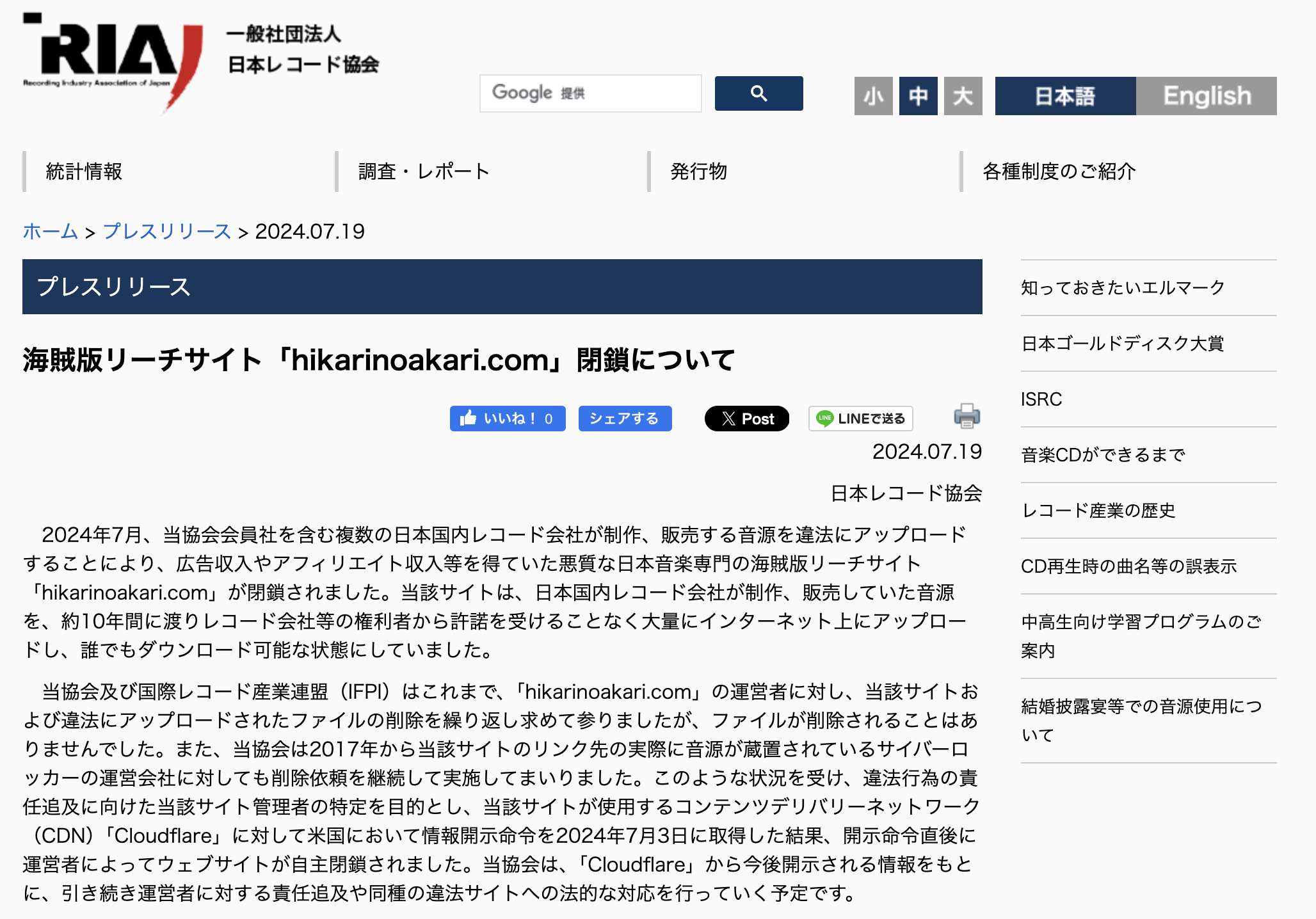1316x919 pixels.
Task: Click the ホーム breadcrumb link
Action: [50, 231]
